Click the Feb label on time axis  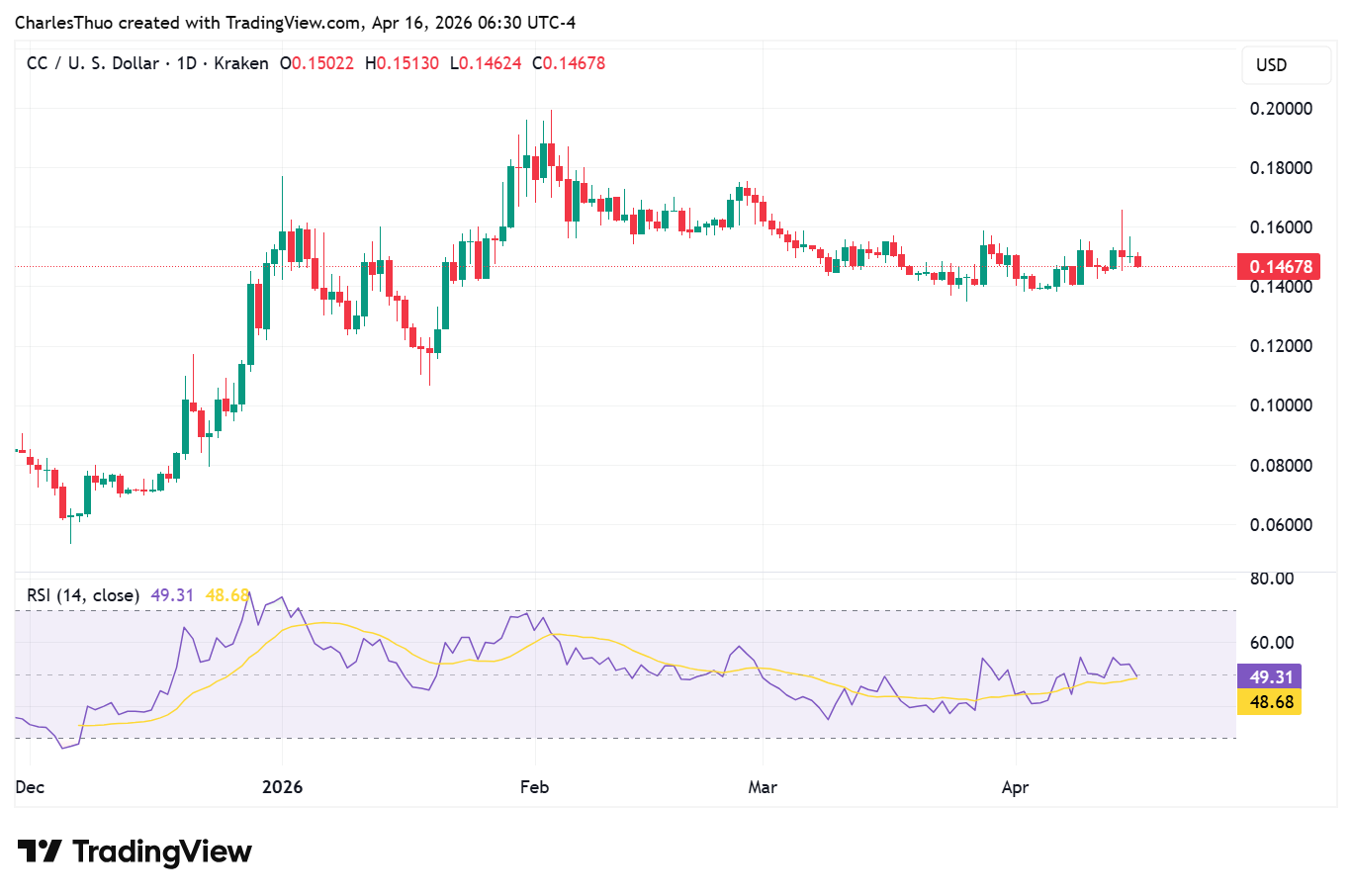tap(534, 788)
